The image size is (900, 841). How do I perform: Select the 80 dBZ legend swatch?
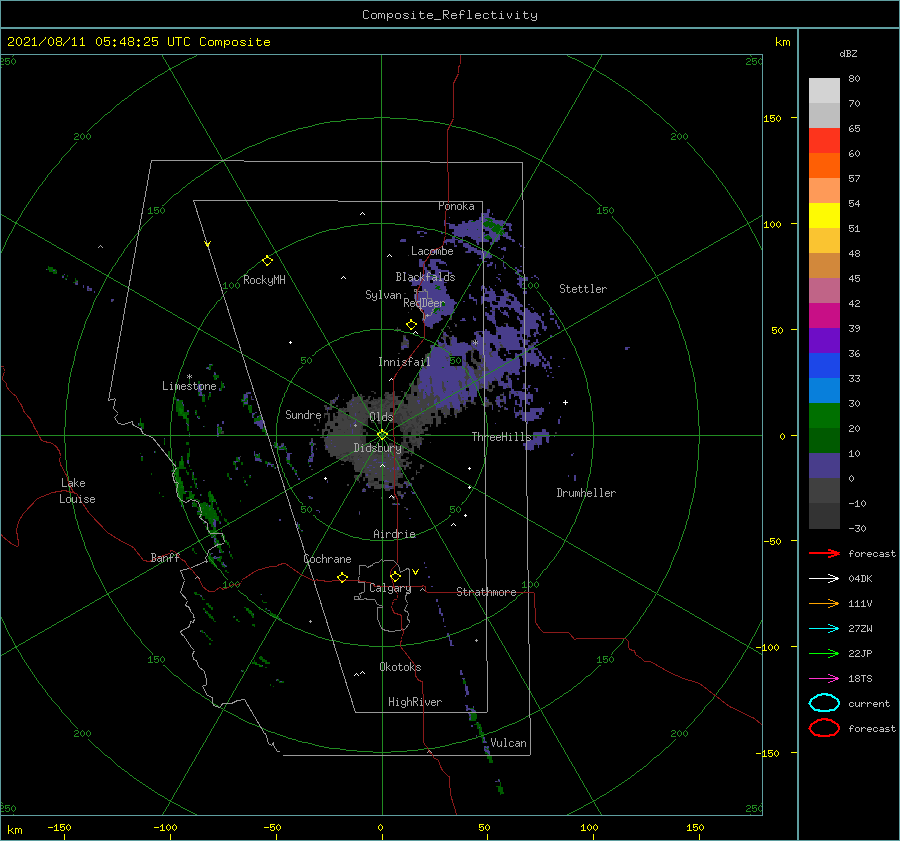coord(824,91)
